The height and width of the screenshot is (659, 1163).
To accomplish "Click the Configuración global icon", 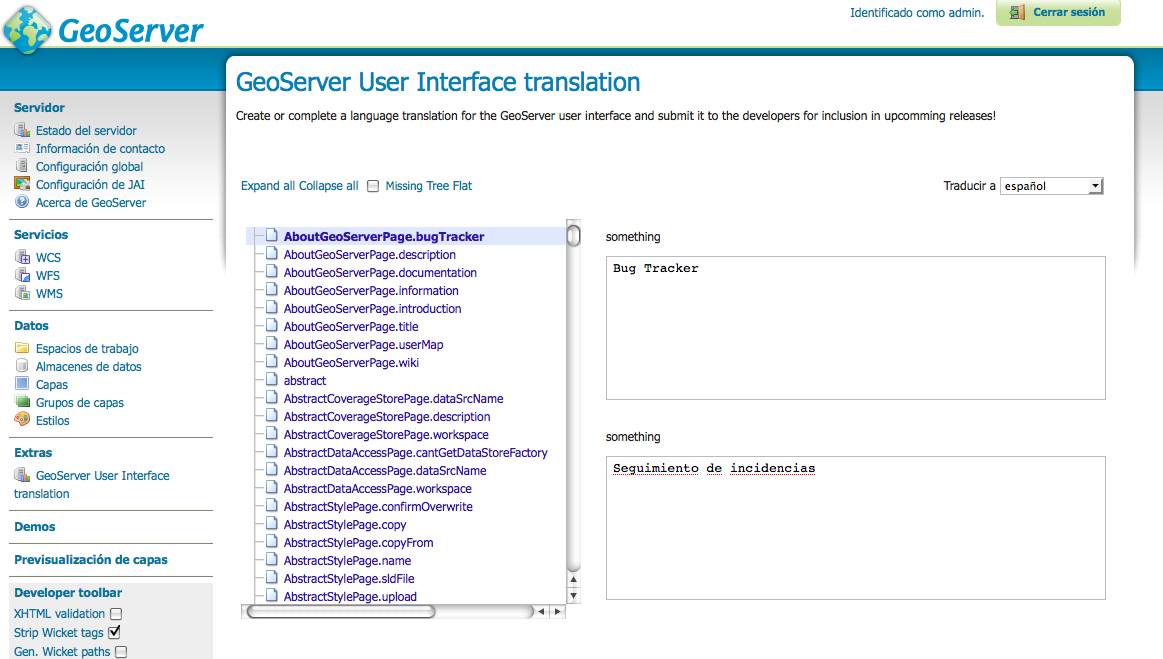I will pos(22,165).
